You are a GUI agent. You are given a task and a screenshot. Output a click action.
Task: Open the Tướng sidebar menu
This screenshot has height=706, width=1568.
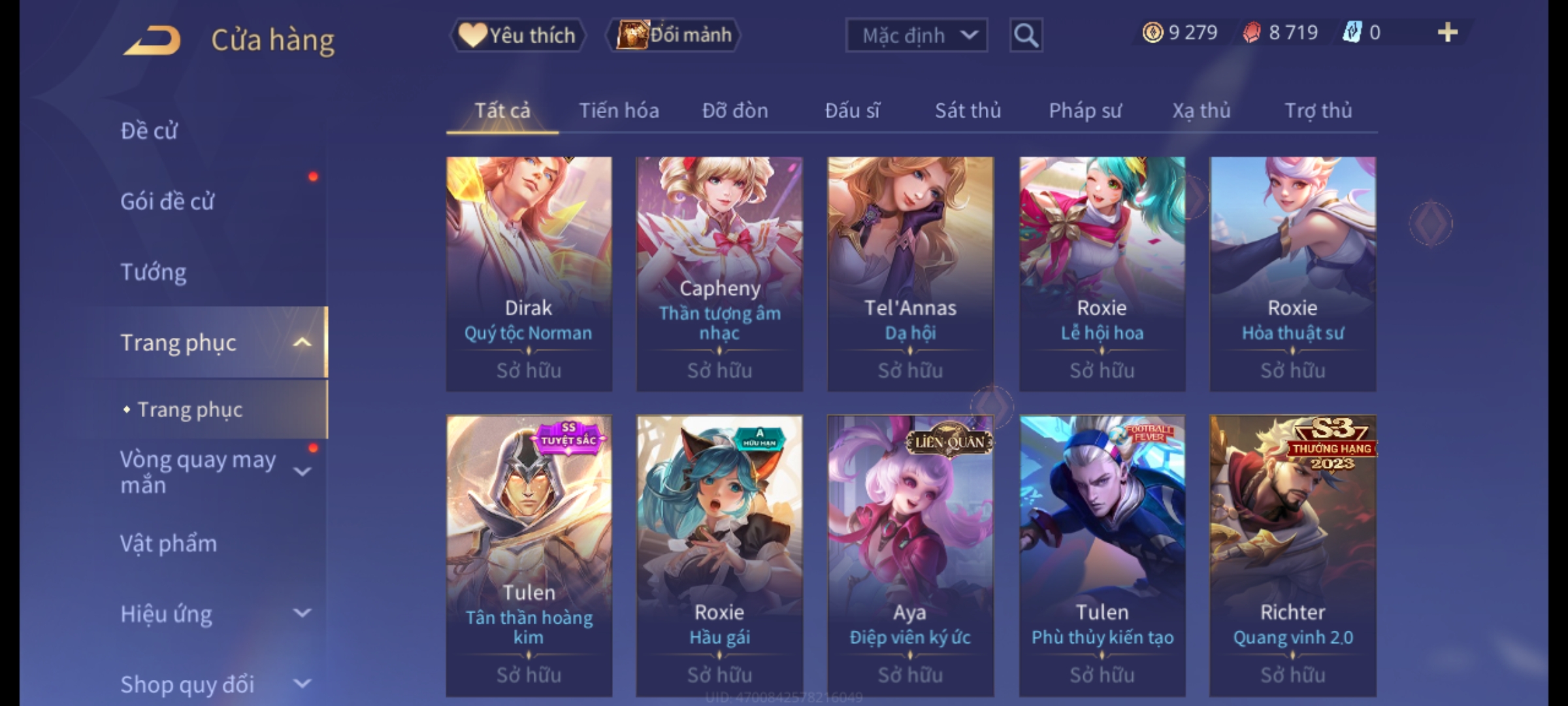pos(154,272)
